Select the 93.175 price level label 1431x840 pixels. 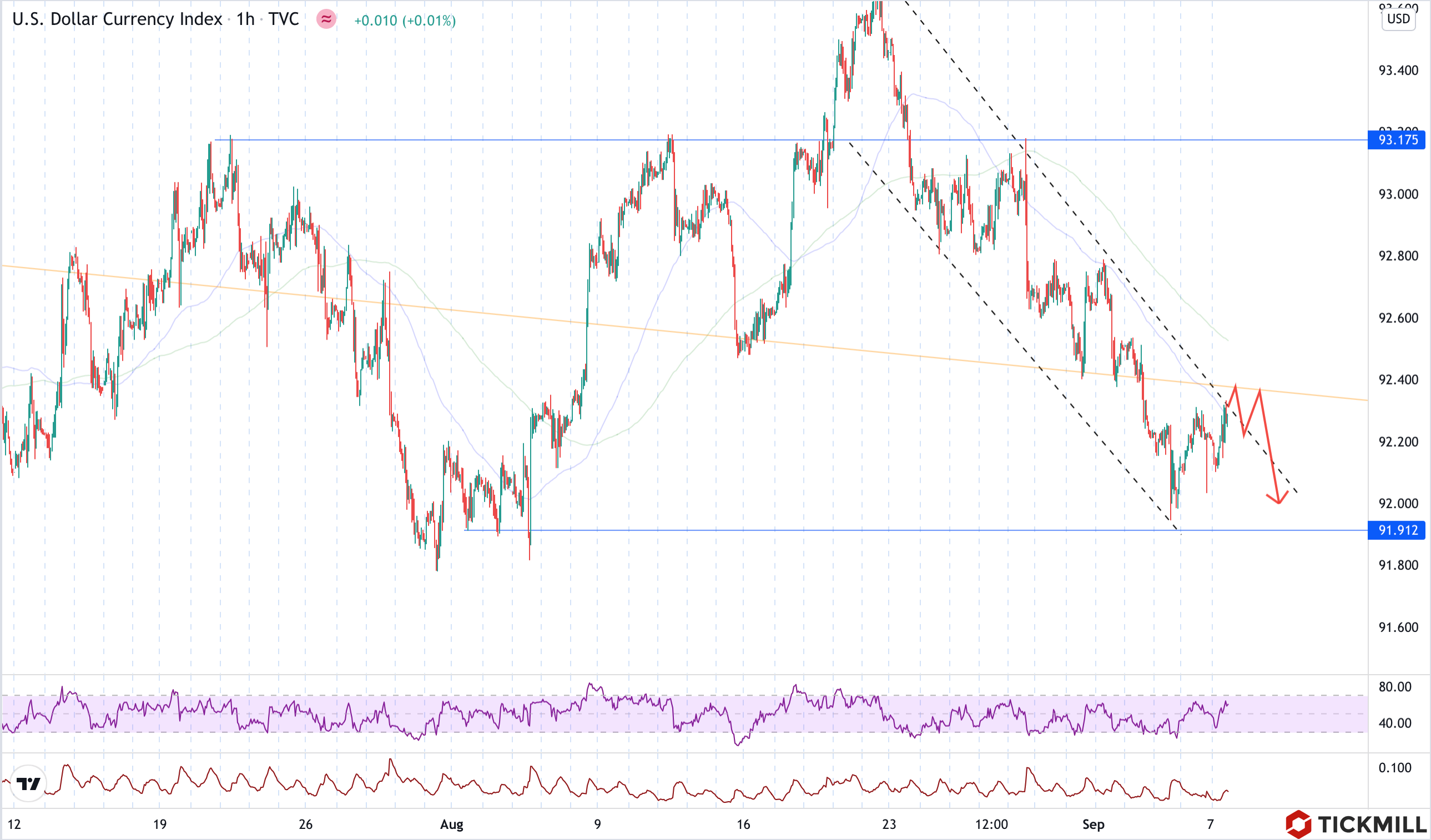1398,140
